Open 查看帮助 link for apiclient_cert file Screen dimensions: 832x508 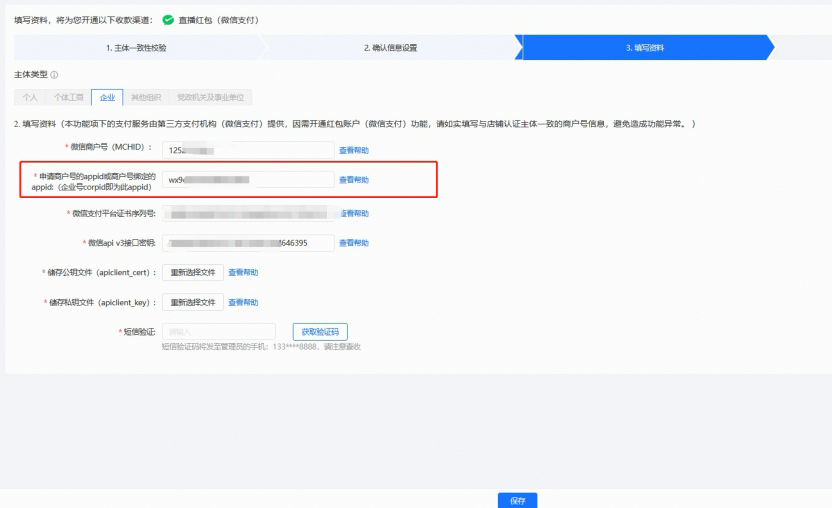(x=243, y=272)
